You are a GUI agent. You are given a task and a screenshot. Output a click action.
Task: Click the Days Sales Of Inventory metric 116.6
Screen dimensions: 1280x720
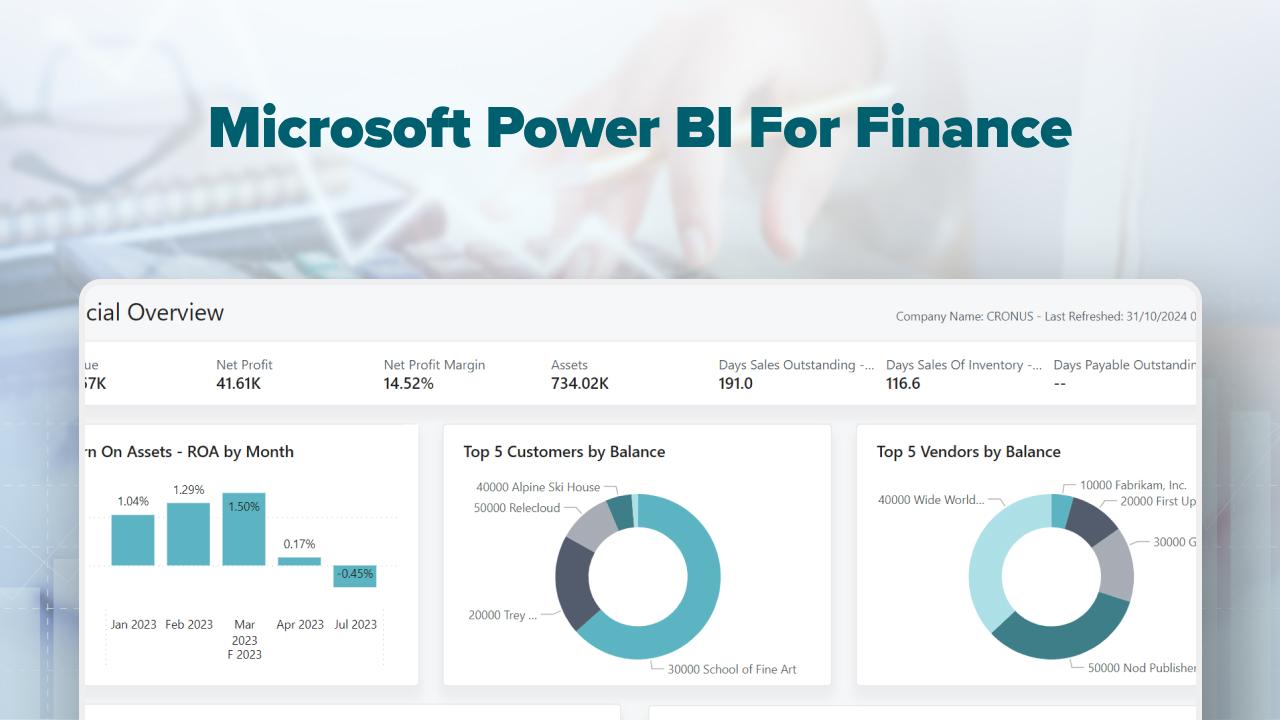coord(903,383)
